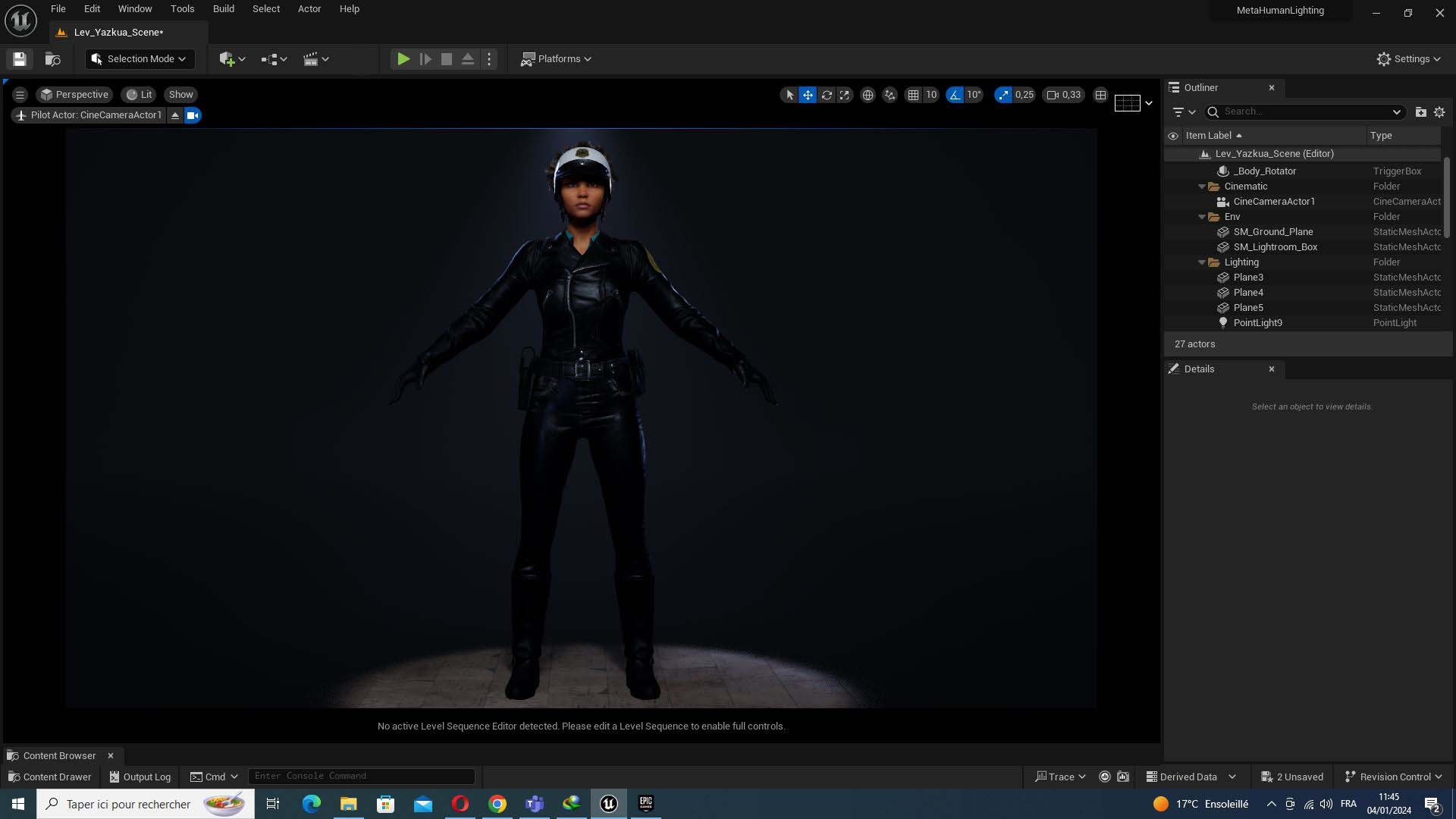This screenshot has width=1456, height=819.
Task: Click the console command input field
Action: pyautogui.click(x=362, y=777)
